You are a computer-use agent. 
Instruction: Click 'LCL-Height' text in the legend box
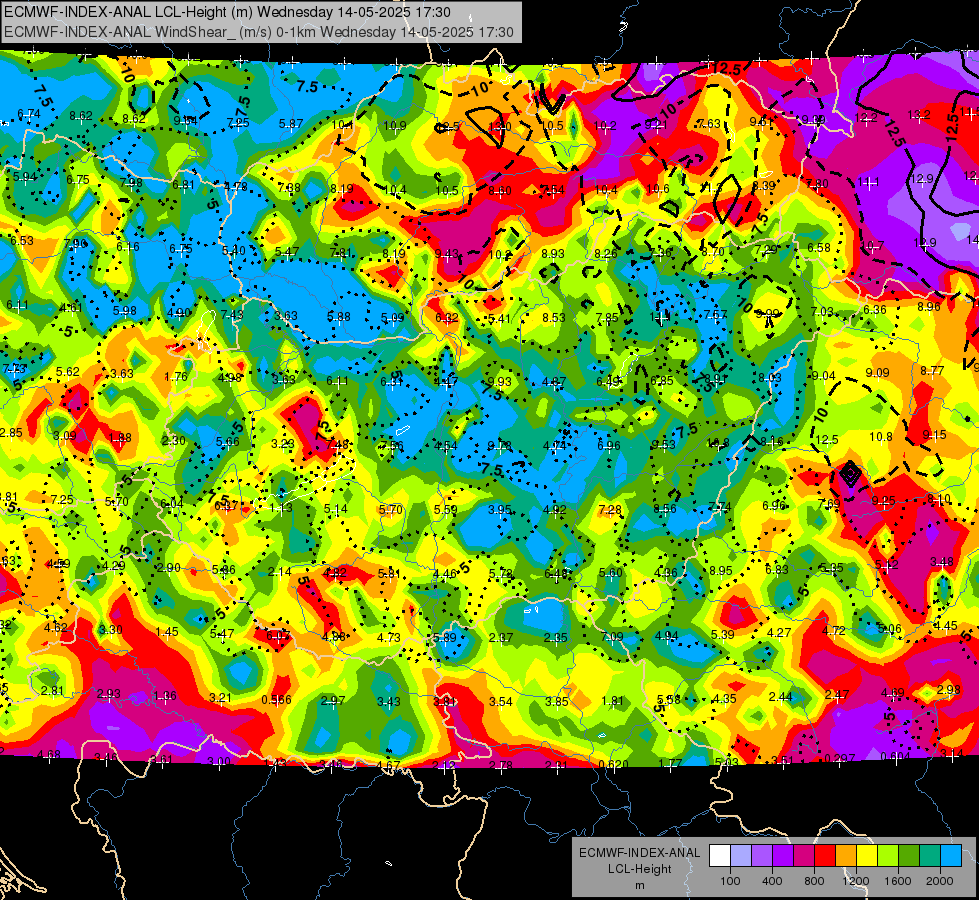[639, 869]
